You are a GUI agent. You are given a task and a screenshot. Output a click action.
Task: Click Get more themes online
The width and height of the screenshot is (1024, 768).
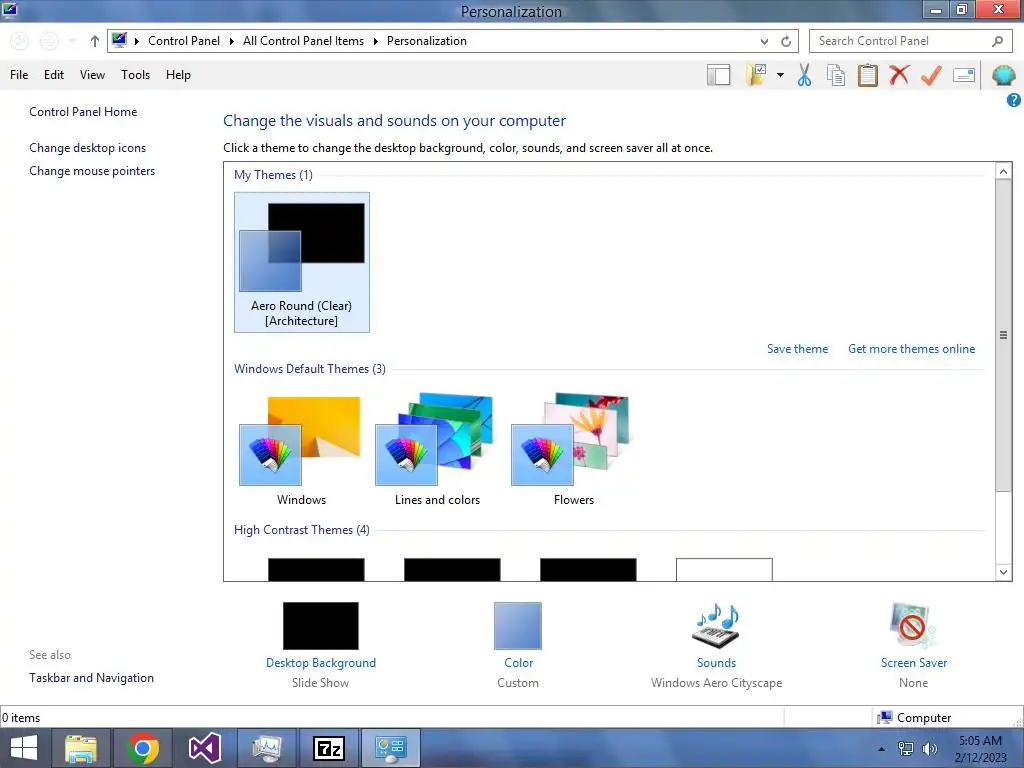(x=912, y=349)
